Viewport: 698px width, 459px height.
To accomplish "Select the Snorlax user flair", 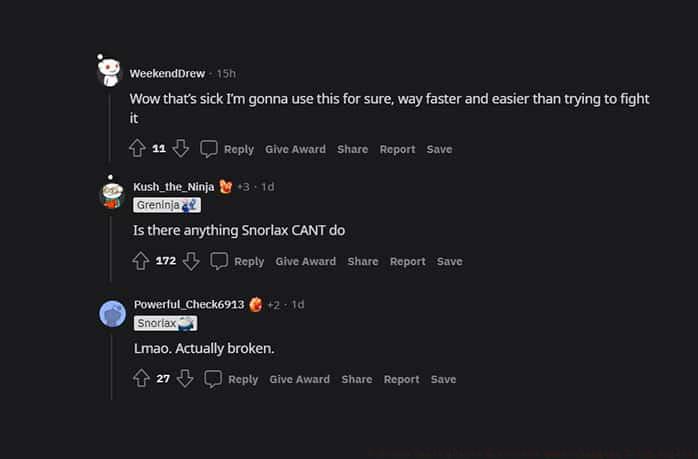I will 165,323.
